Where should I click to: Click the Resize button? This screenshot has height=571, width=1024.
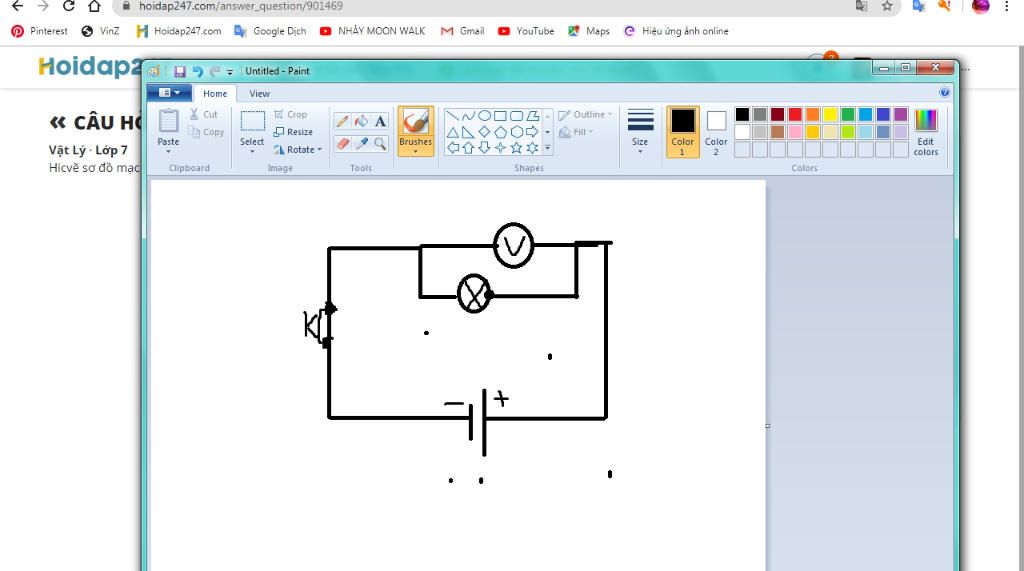point(293,132)
